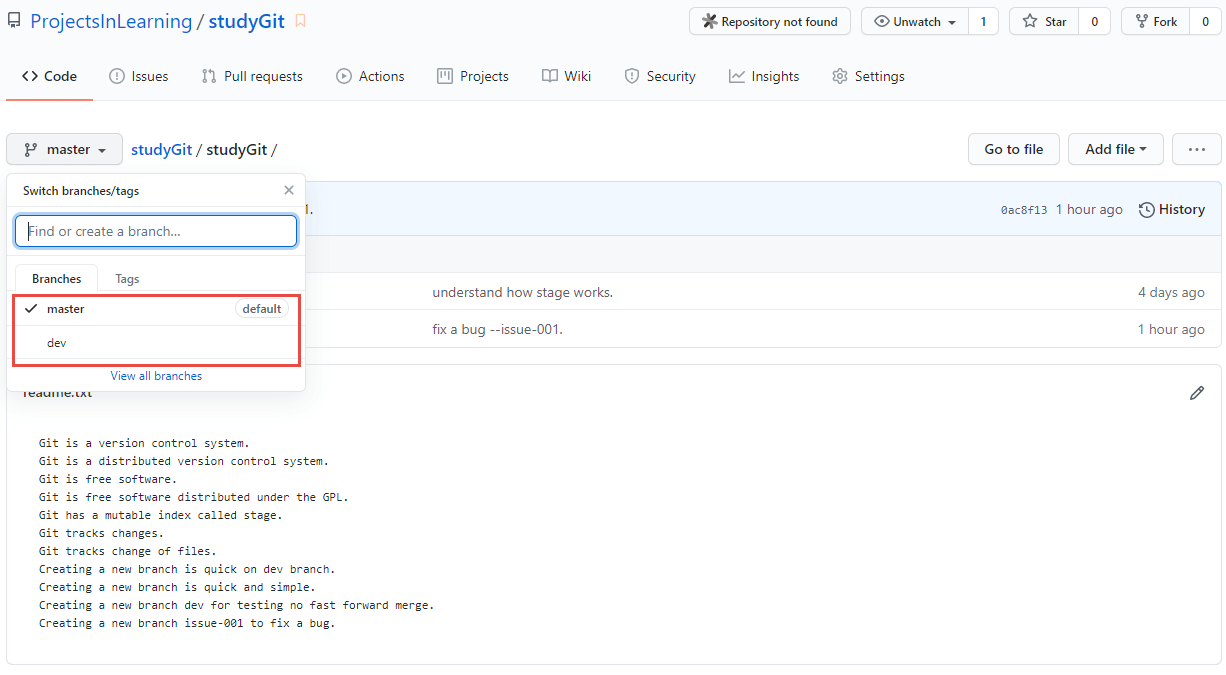Image resolution: width=1226 pixels, height=675 pixels.
Task: Select the master branch entry
Action: click(156, 309)
